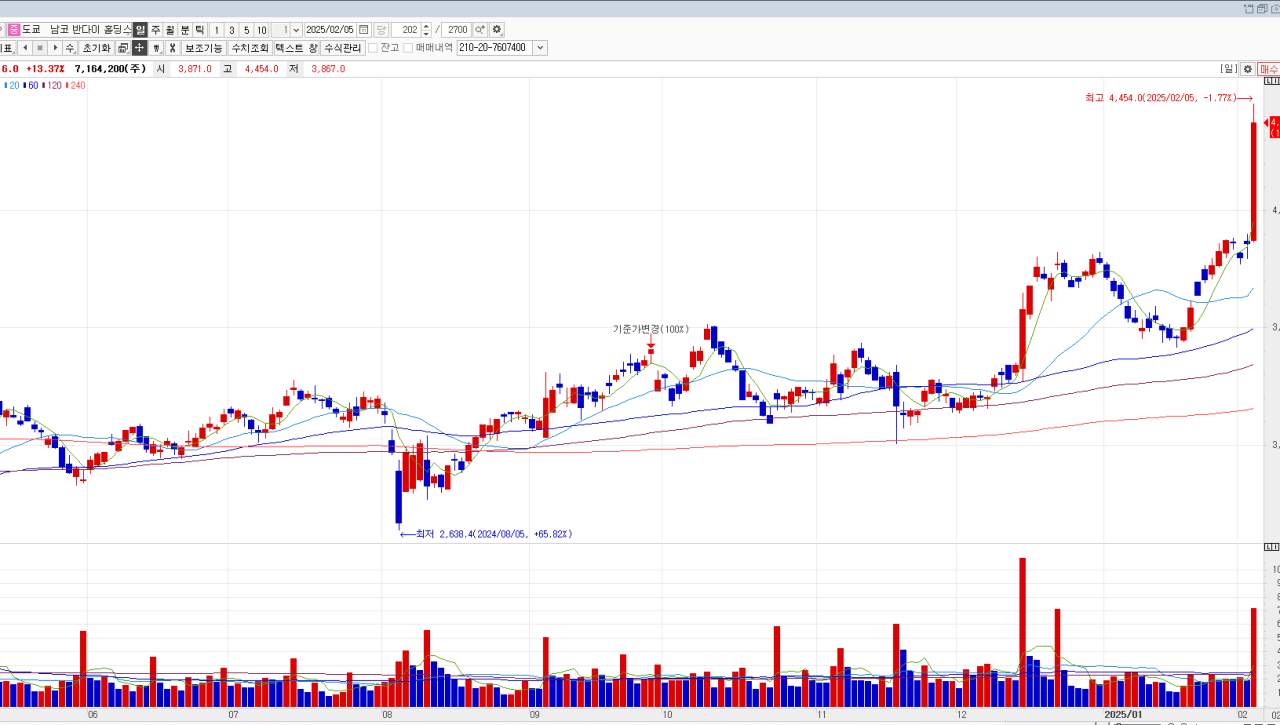
Task: Click the right arrow scroll-forward icon
Action: click(55, 48)
